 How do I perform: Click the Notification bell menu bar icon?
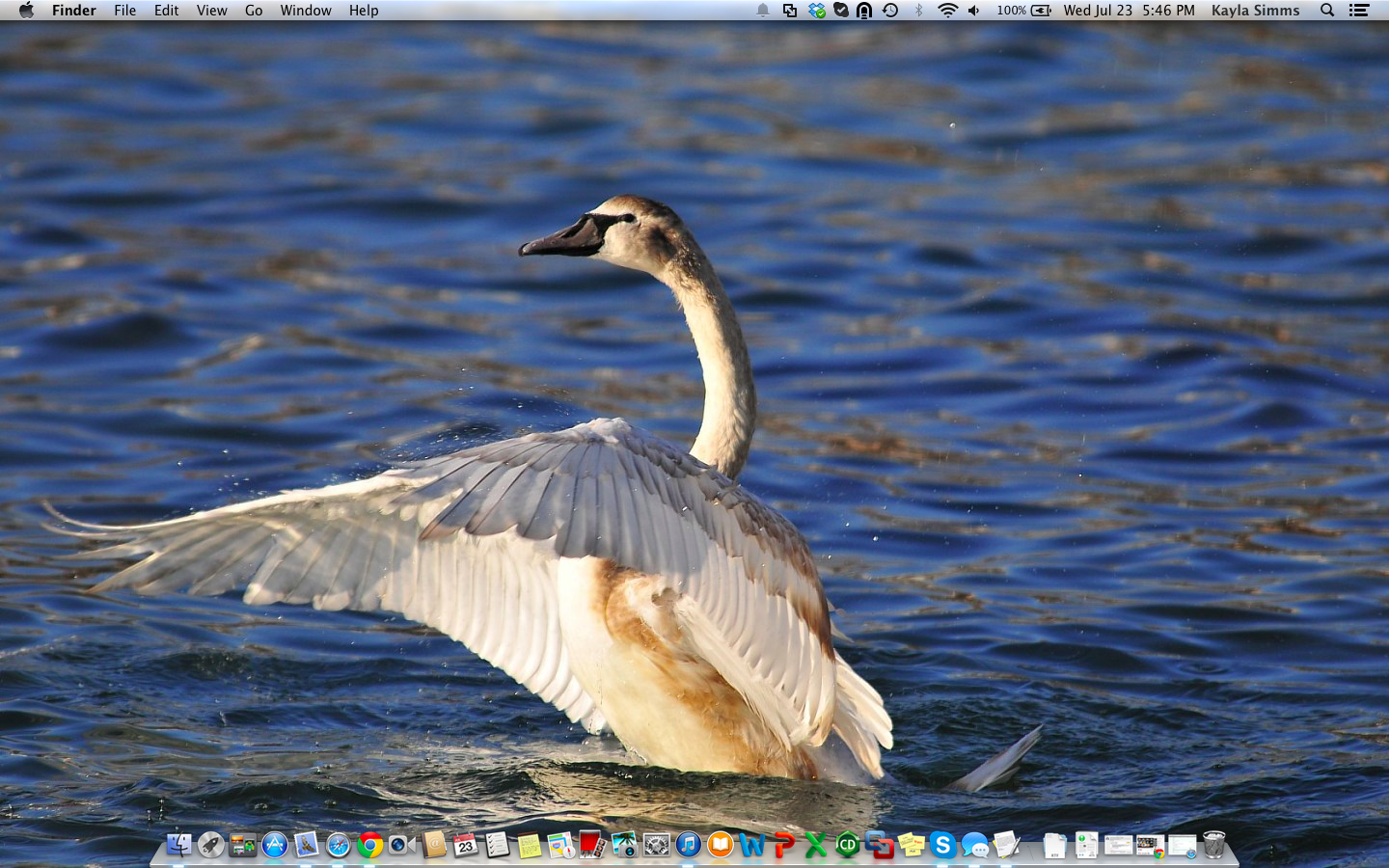763,11
